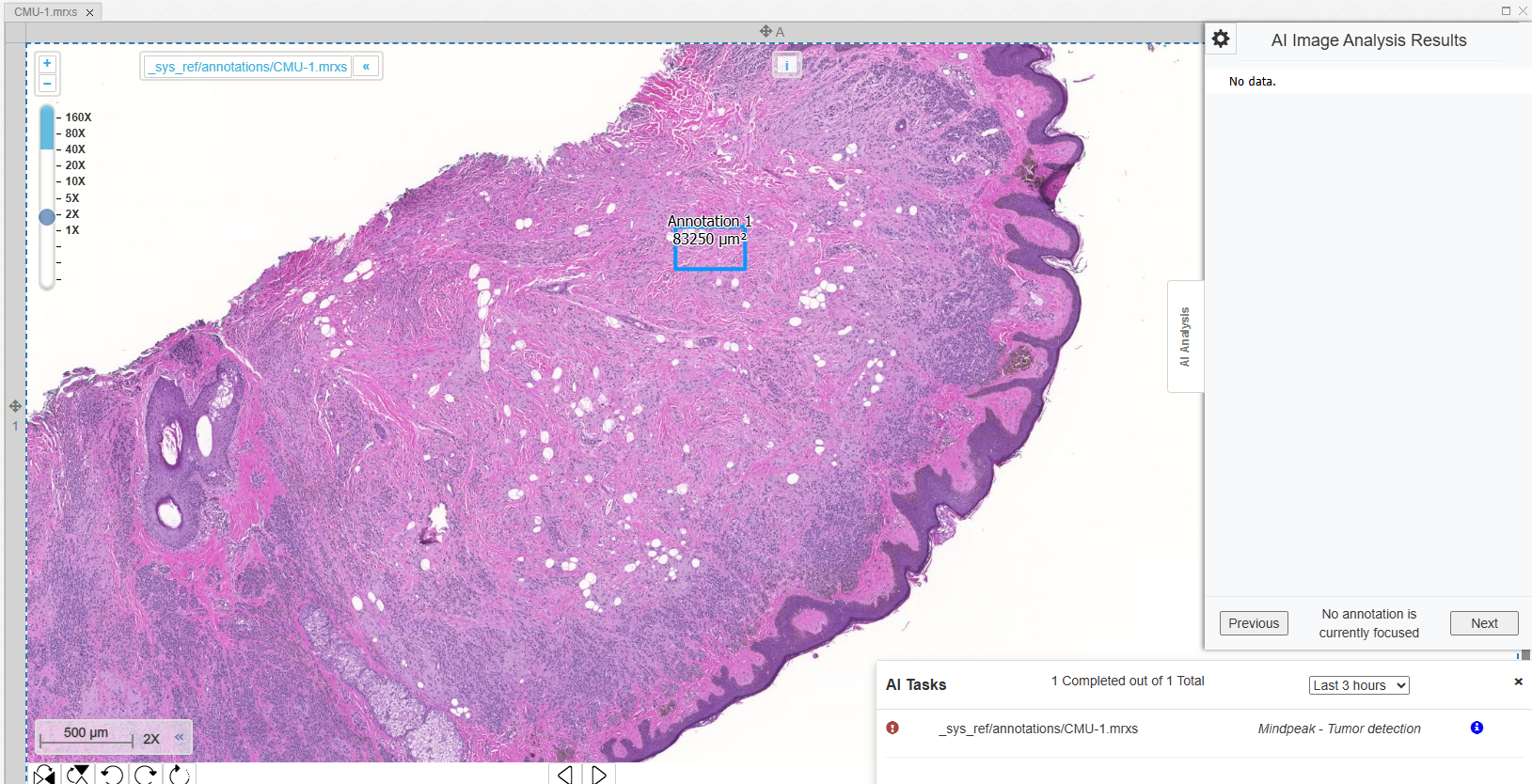Click the Next annotation button
1532x784 pixels.
[x=1483, y=623]
